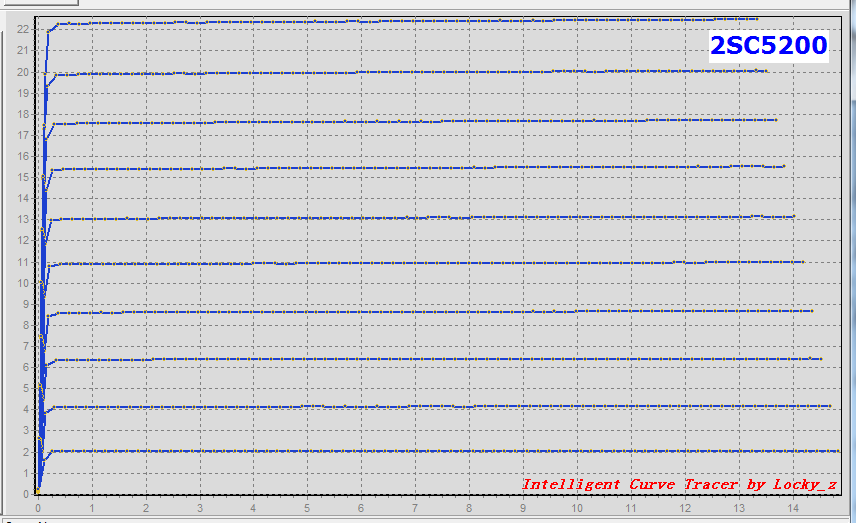Viewport: 856px width, 523px height.
Task: Click the vertical axis label 17
Action: click(x=22, y=135)
